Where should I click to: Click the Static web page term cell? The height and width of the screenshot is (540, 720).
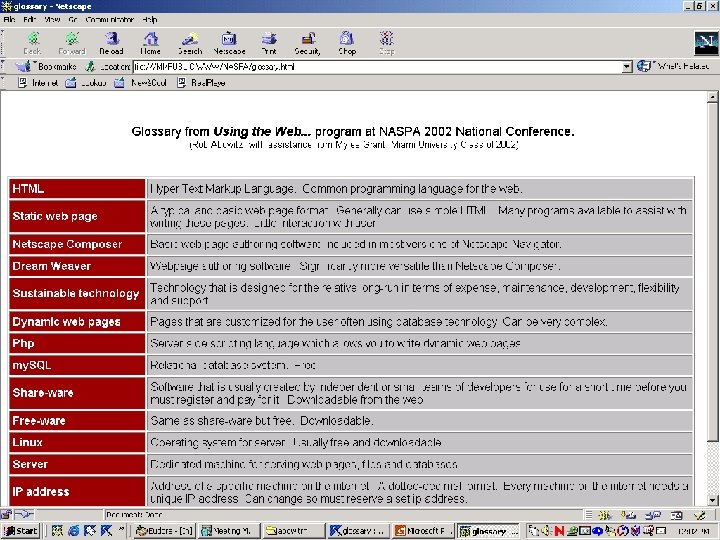pyautogui.click(x=77, y=216)
